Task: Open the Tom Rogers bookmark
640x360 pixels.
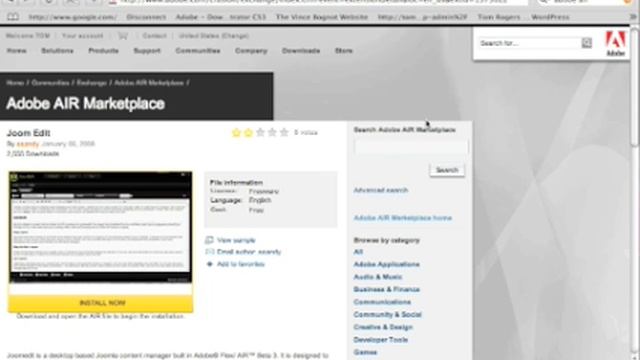Action: [499, 17]
